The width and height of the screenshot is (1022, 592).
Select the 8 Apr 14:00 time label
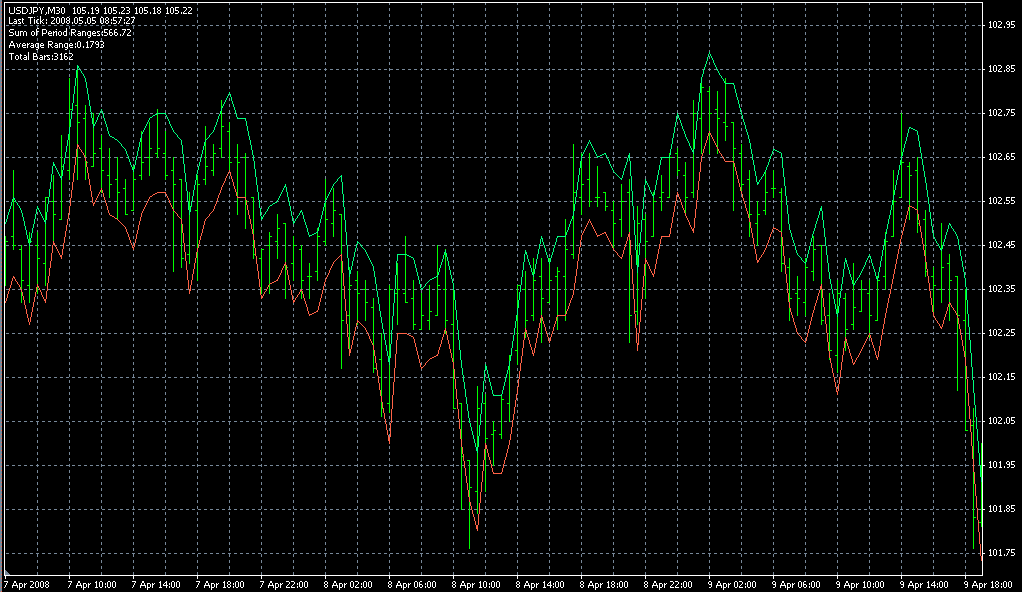[x=540, y=584]
